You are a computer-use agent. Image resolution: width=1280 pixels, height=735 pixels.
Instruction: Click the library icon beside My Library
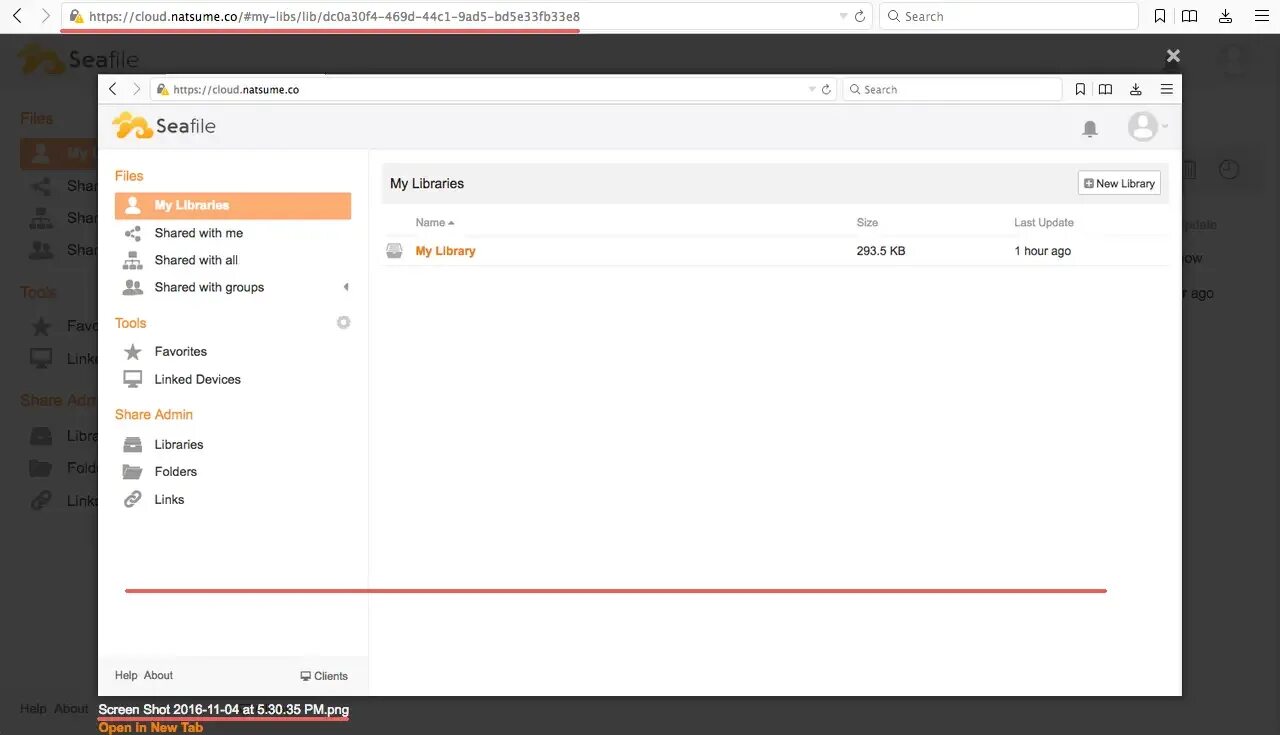[395, 251]
